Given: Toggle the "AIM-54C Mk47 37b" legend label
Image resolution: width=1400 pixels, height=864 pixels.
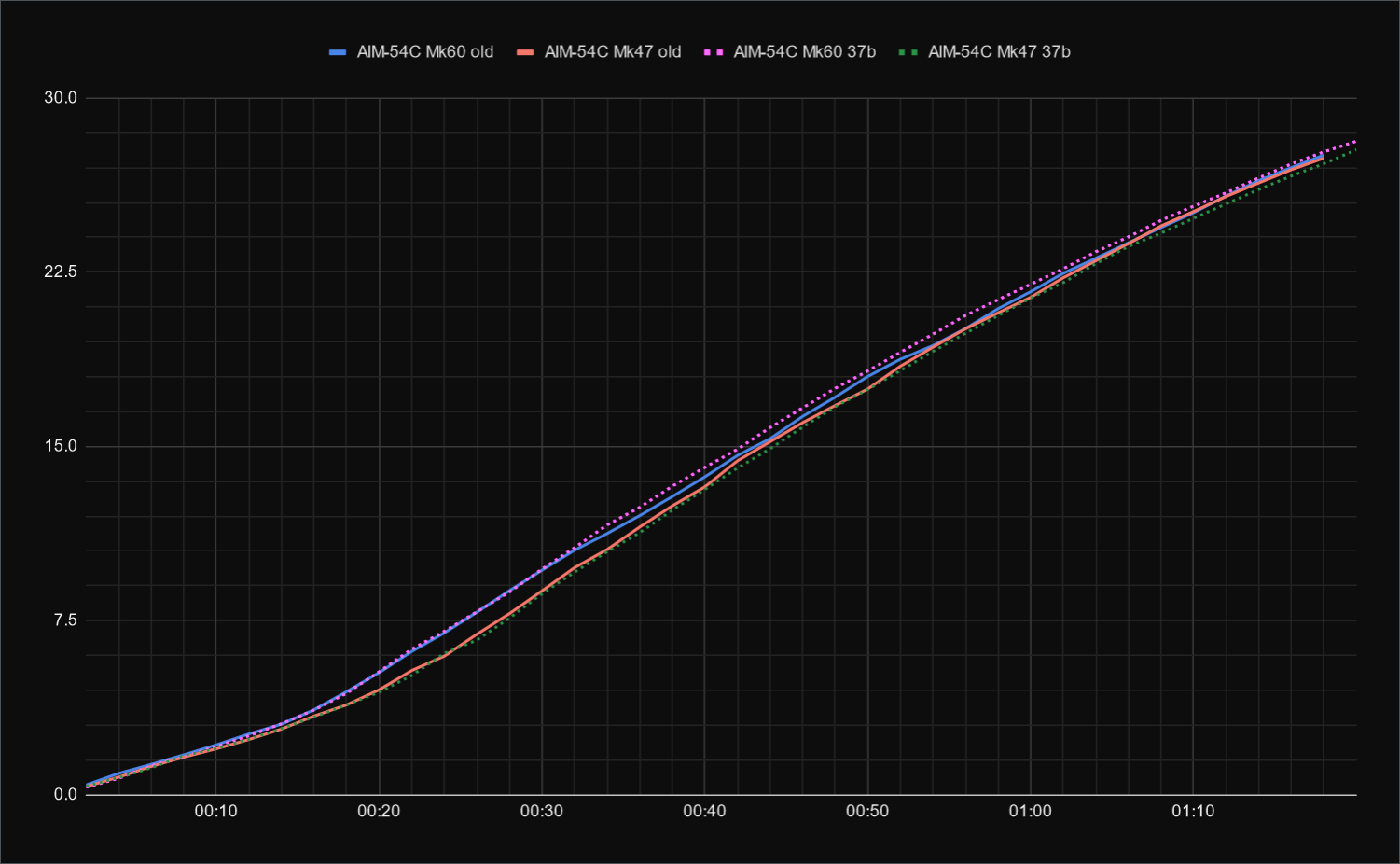Looking at the screenshot, I should coord(999,52).
